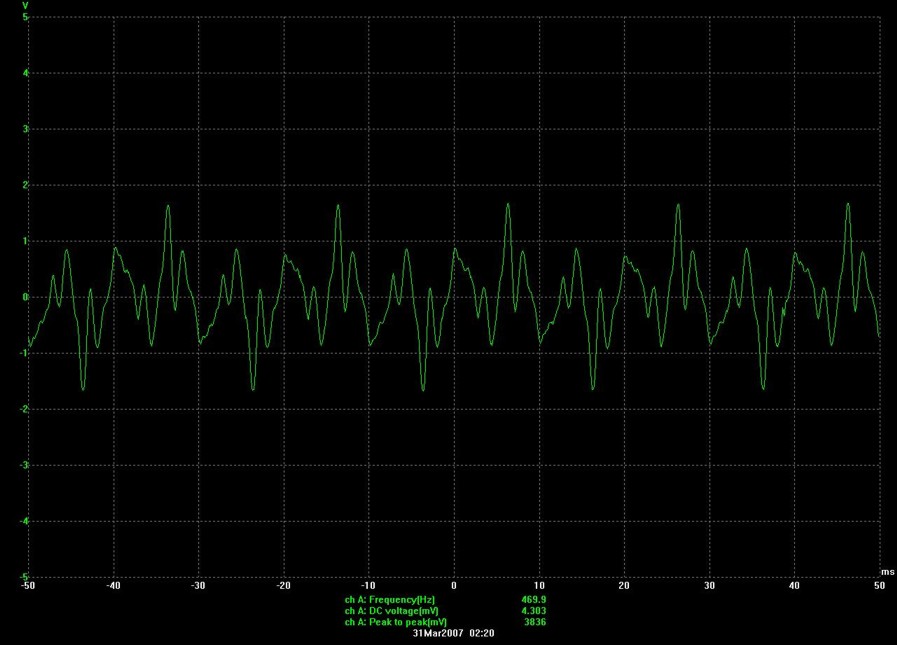
Task: Click the 4 voltage axis tick label
Action: (25, 73)
